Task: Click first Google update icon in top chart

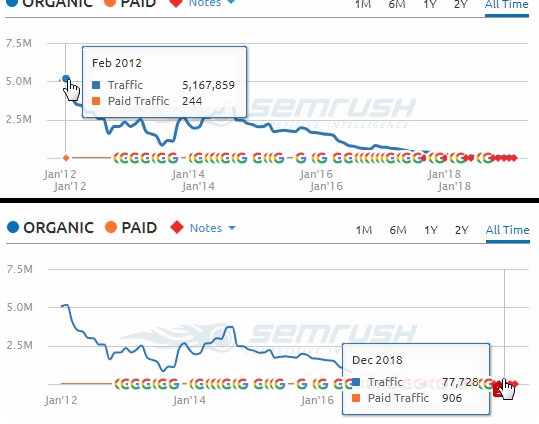Action: (x=117, y=158)
